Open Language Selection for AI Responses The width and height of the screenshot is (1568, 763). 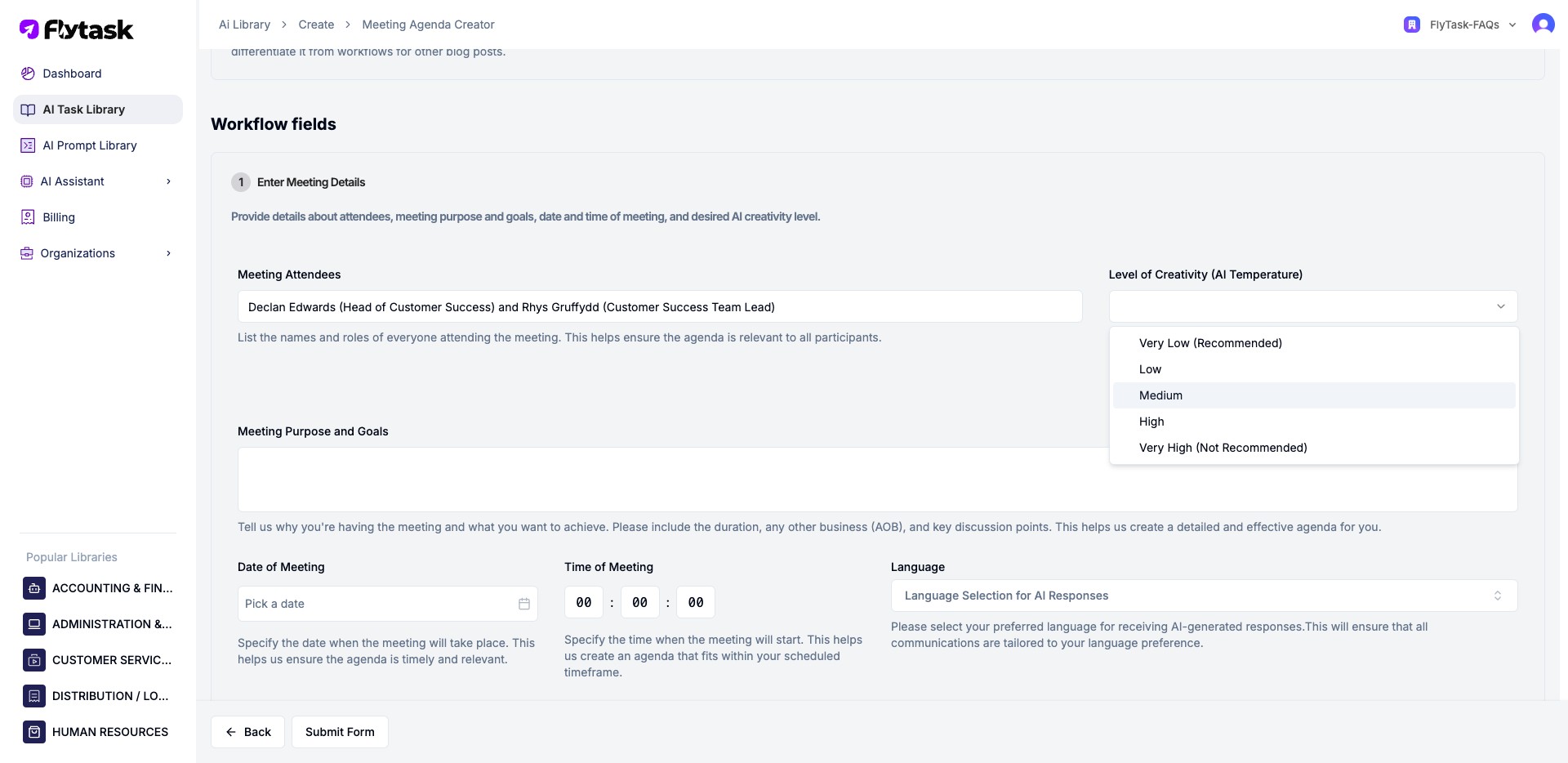(1204, 596)
